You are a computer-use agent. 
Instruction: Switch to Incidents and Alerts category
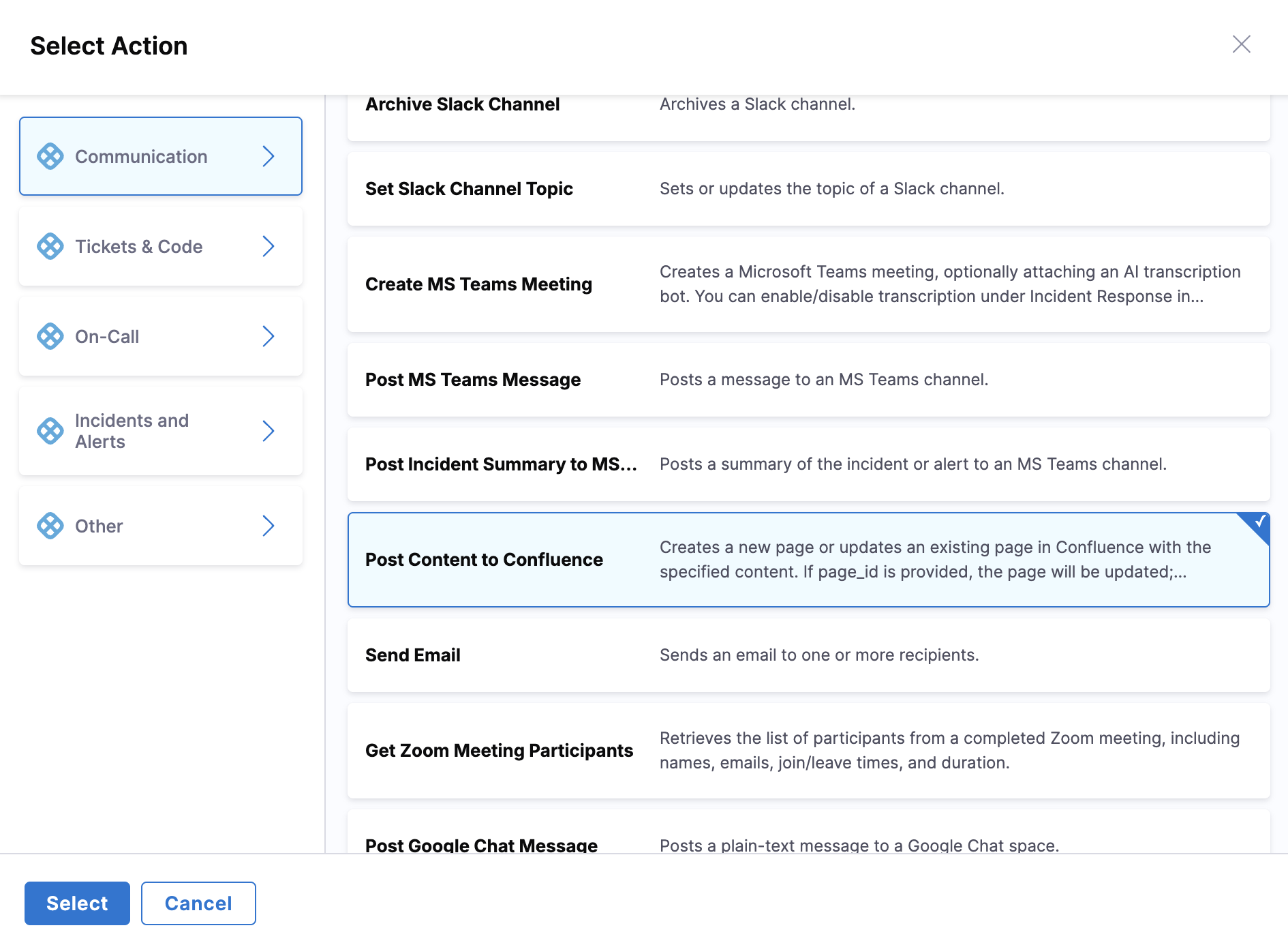(161, 431)
